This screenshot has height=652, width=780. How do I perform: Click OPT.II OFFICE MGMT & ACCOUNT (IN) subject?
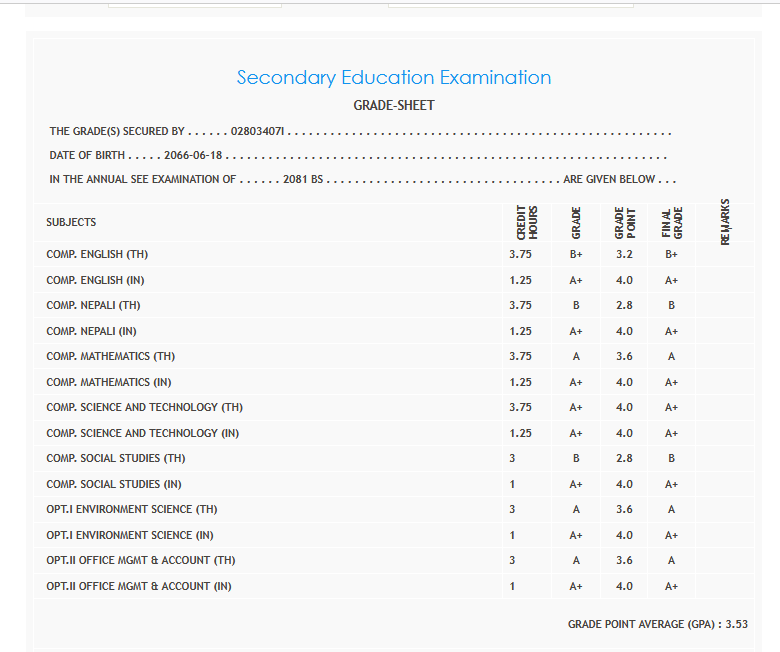pos(139,586)
